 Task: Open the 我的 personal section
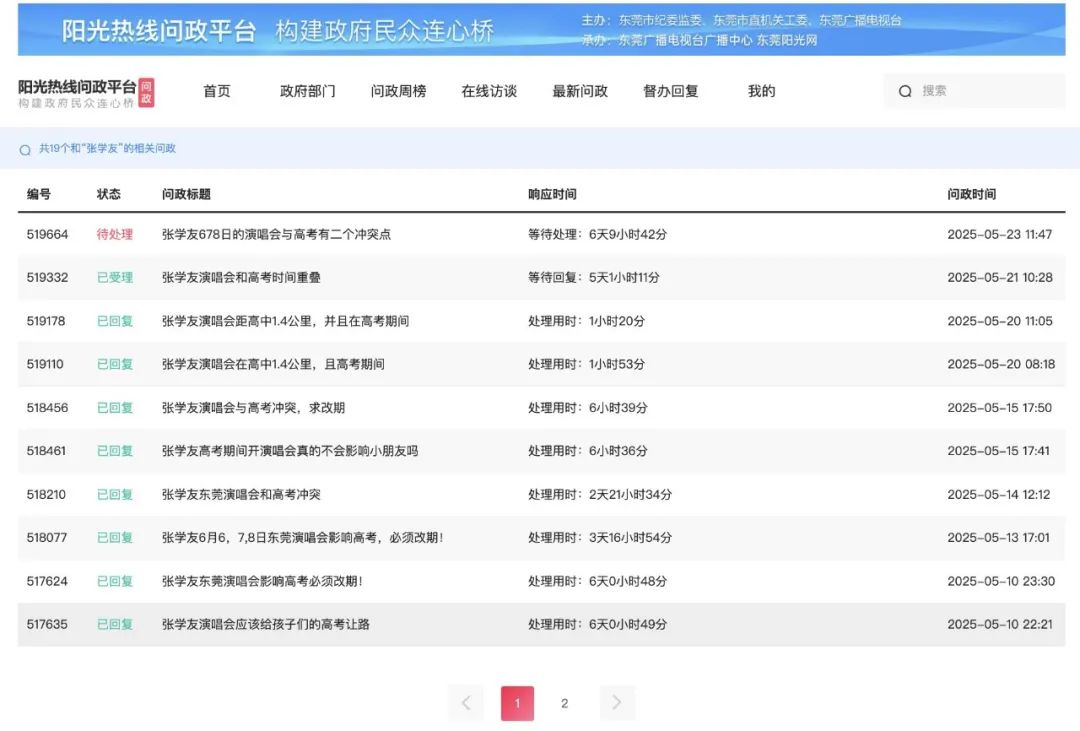click(x=761, y=90)
